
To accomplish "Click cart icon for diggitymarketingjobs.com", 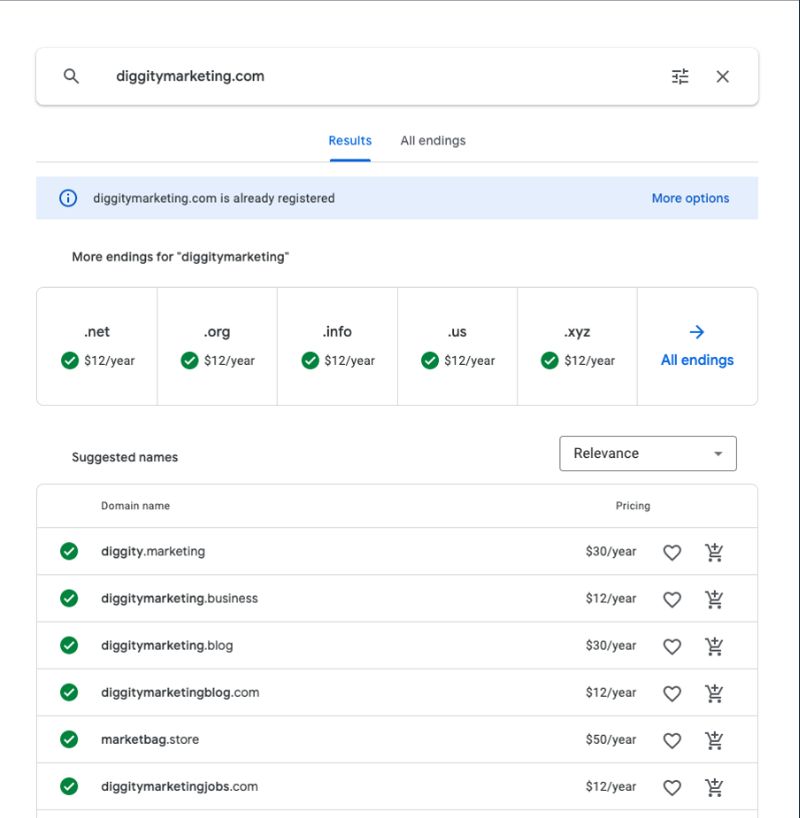I will click(x=714, y=787).
